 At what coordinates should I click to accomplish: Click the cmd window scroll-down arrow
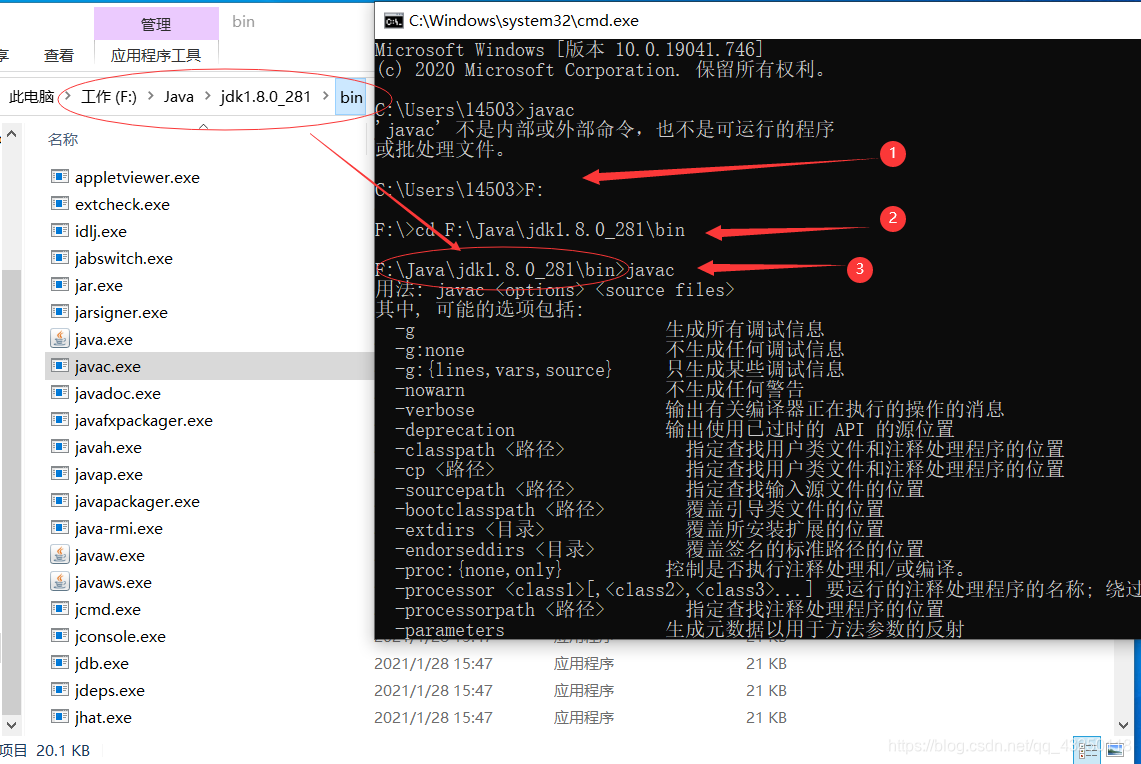pos(1123,725)
